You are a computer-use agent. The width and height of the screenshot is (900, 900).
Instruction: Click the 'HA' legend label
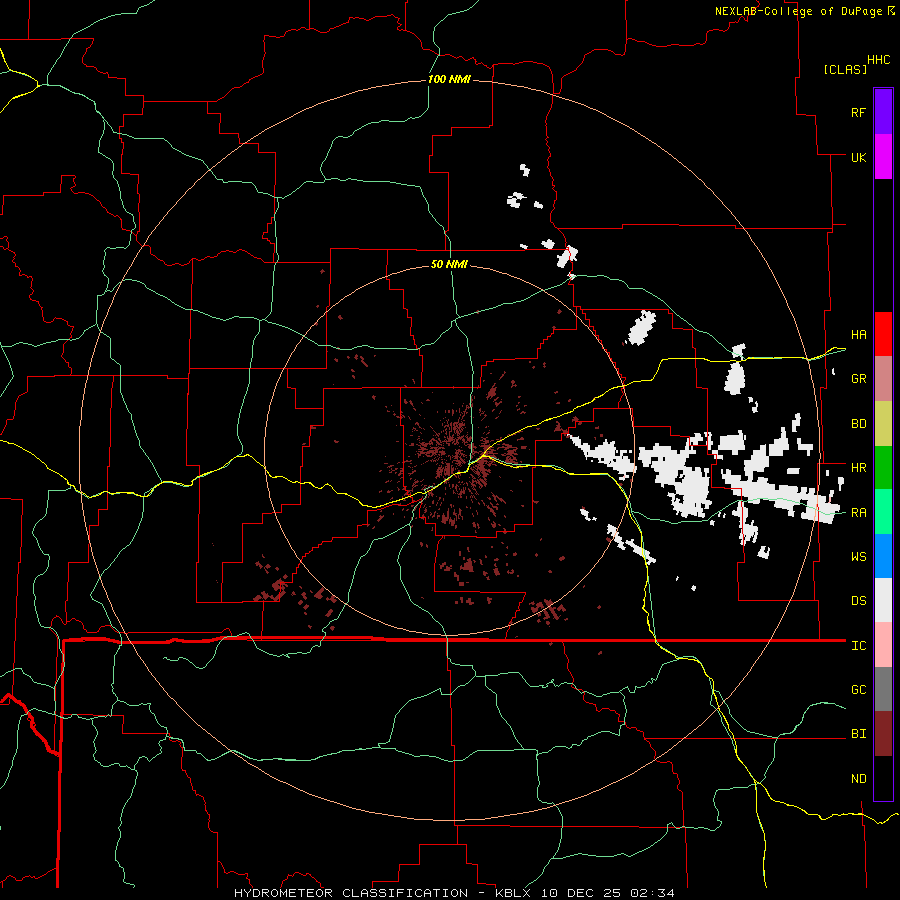pyautogui.click(x=858, y=335)
